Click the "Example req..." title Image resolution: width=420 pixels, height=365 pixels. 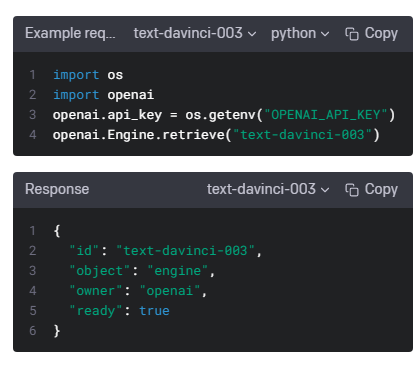(70, 33)
